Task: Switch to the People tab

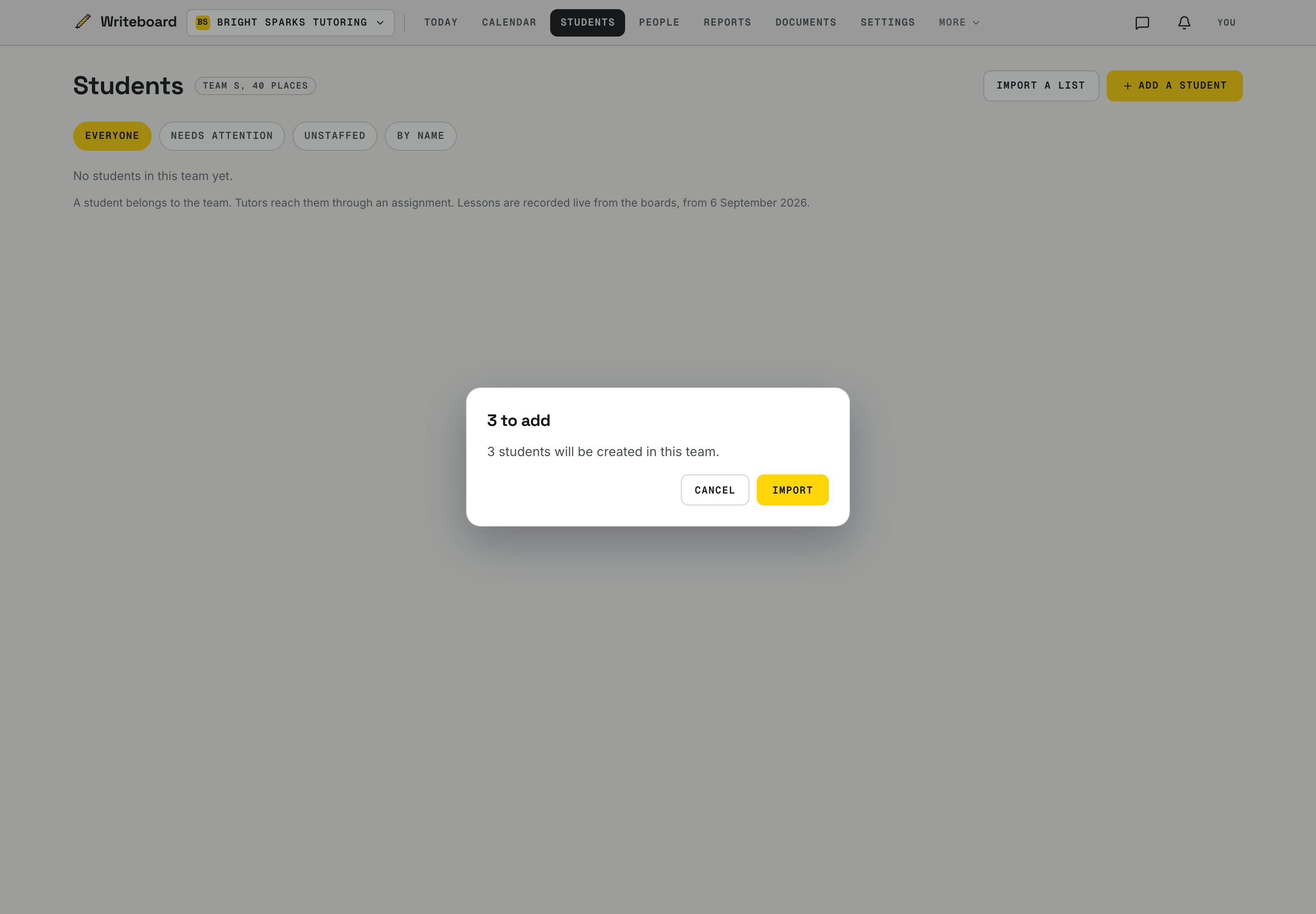Action: pos(658,22)
